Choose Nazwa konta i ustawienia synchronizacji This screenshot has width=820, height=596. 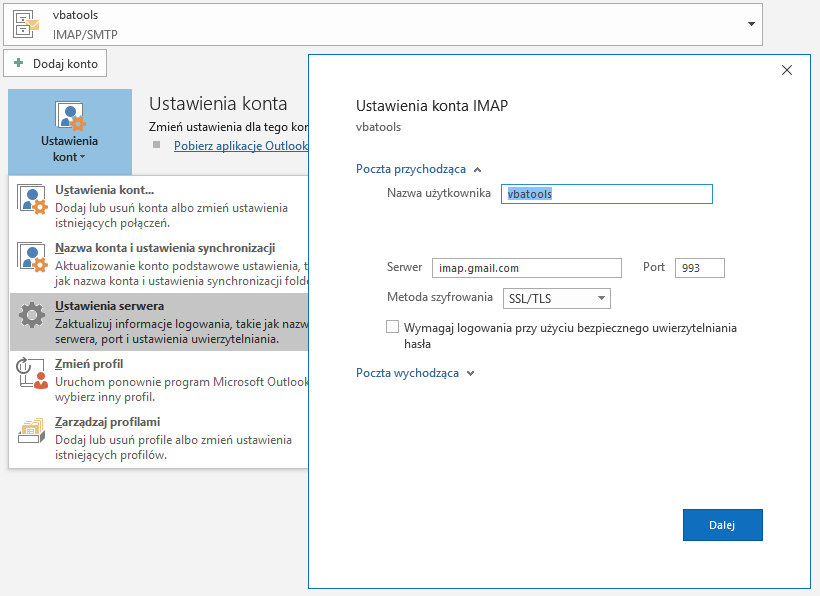(159, 264)
